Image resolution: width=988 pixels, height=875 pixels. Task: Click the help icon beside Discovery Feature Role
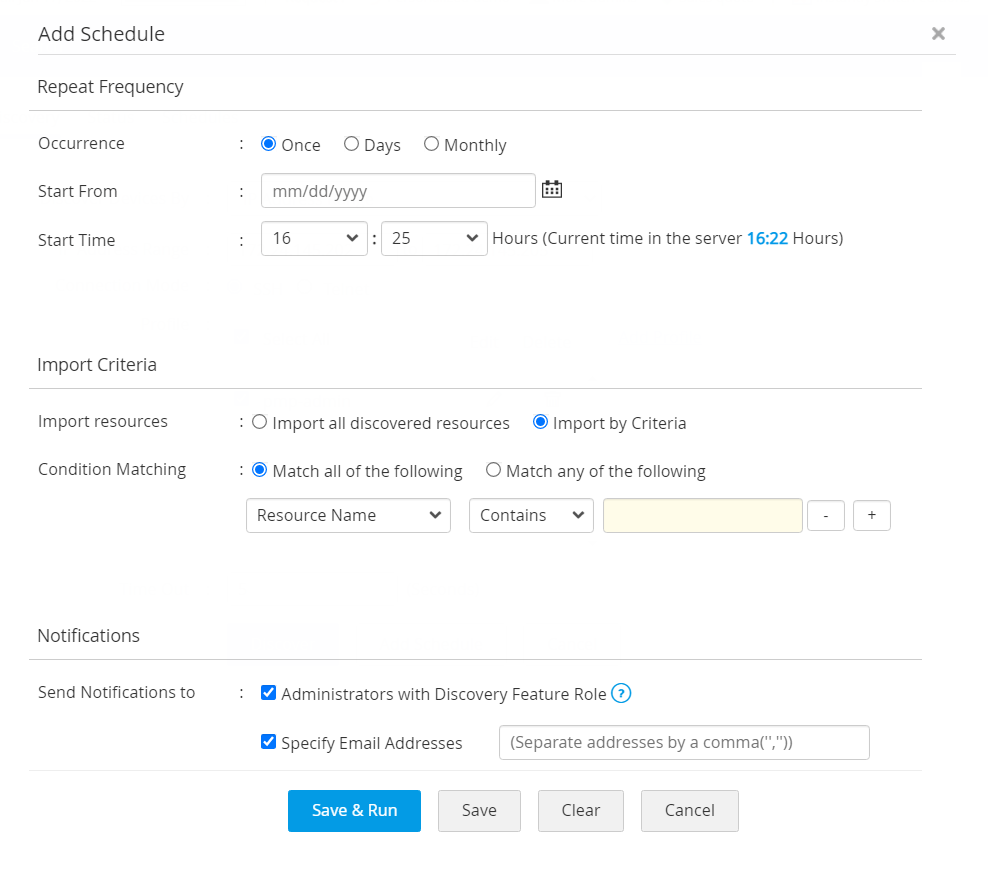click(x=621, y=693)
